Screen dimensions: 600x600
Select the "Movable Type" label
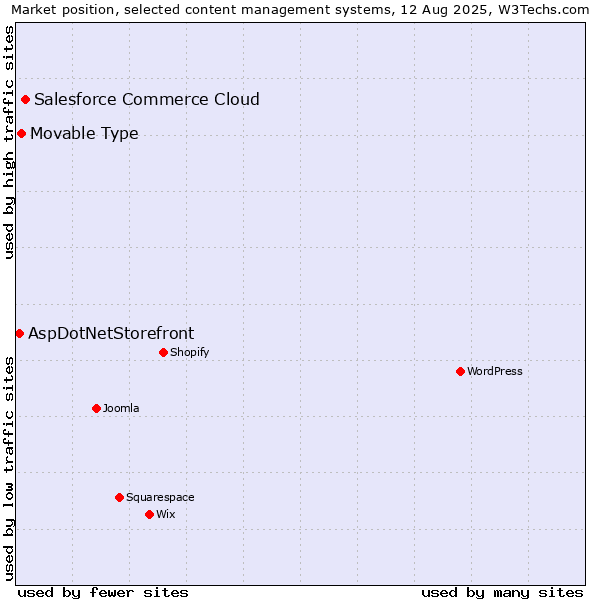point(84,134)
